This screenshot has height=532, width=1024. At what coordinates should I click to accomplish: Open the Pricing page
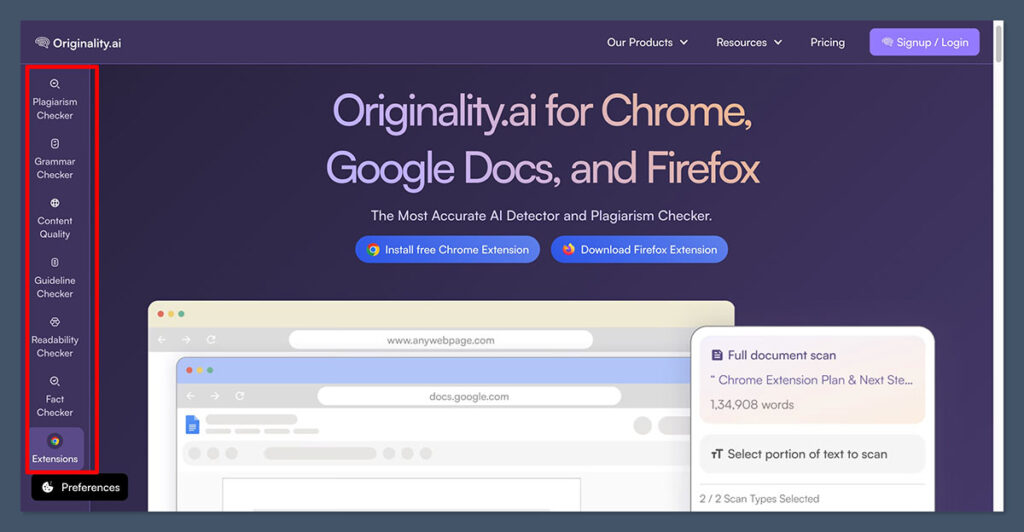coord(827,42)
